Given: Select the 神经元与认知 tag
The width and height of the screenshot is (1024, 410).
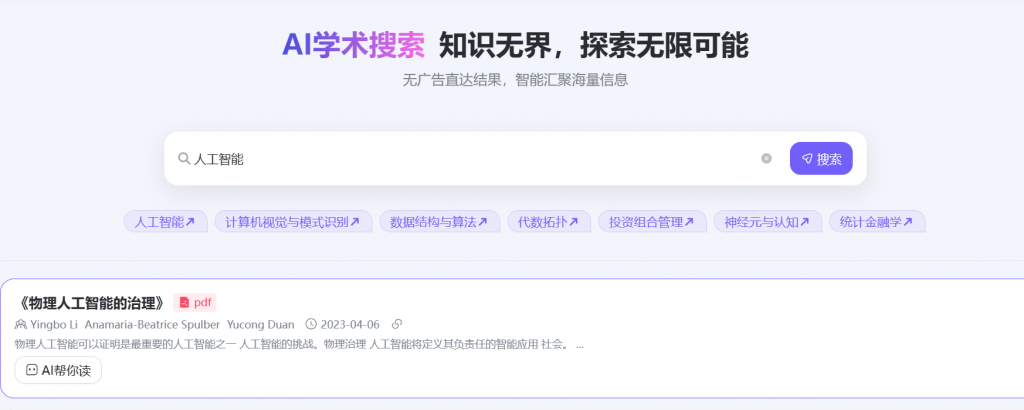Looking at the screenshot, I should [767, 222].
